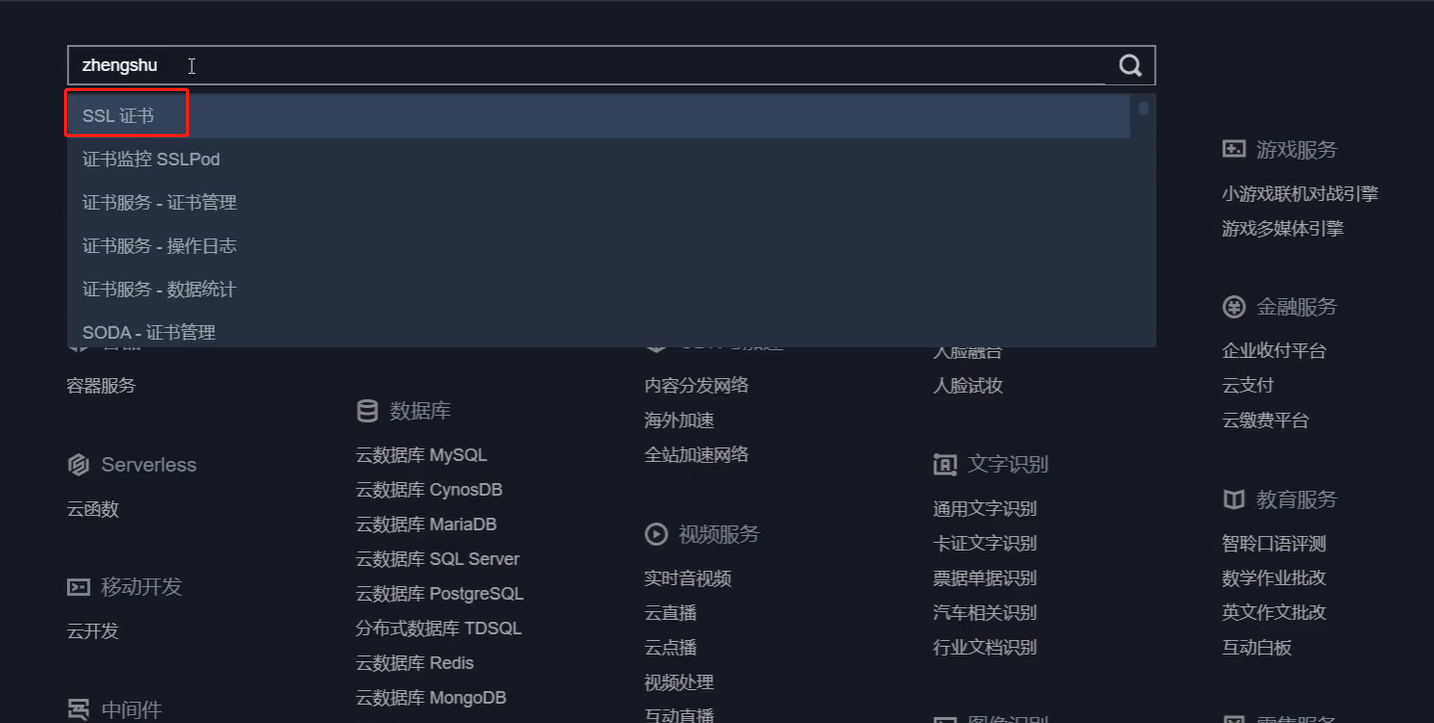Open 云数据库 MariaDB

pos(426,525)
